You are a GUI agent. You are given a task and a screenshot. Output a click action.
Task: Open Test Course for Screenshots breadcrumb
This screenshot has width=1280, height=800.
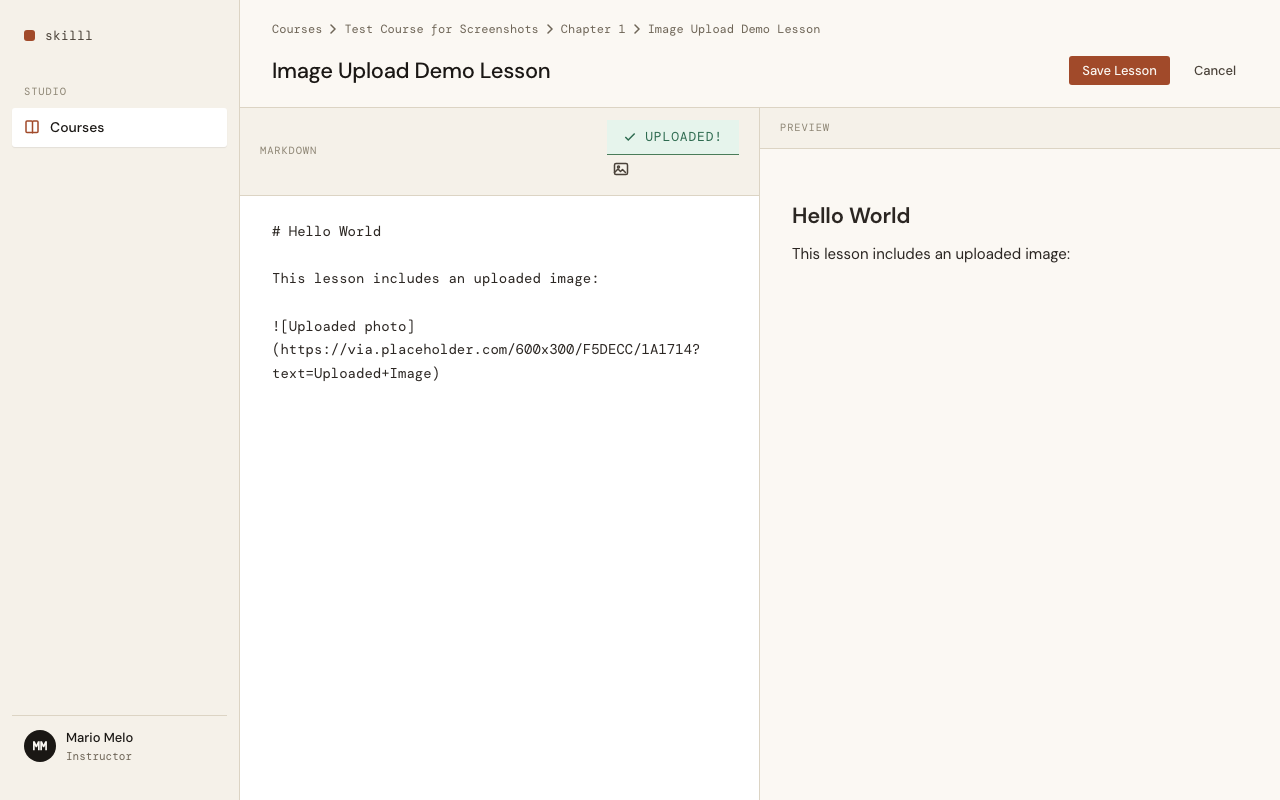coord(441,29)
